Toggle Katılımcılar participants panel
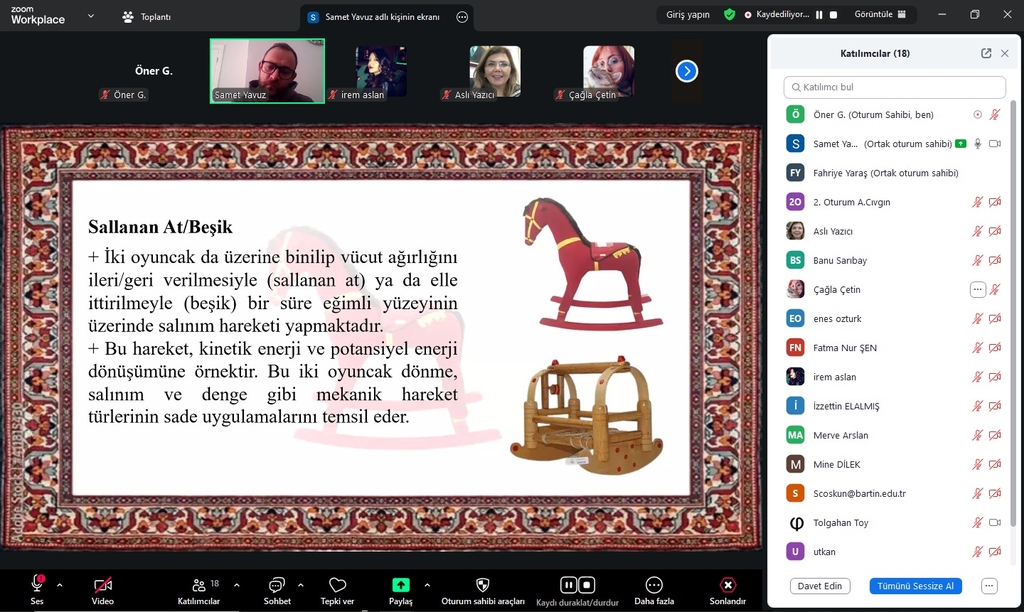The height and width of the screenshot is (612, 1024). pos(199,585)
